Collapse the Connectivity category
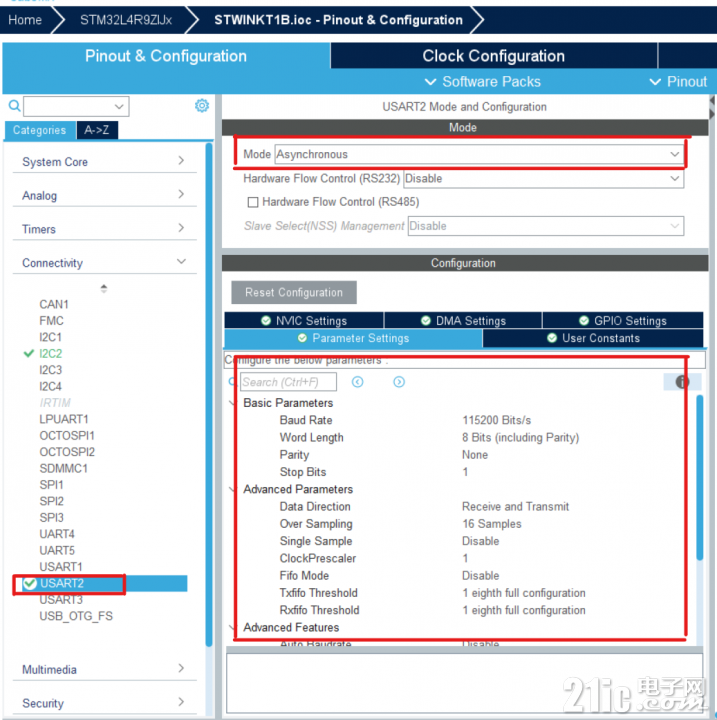The width and height of the screenshot is (717, 720). 105,263
